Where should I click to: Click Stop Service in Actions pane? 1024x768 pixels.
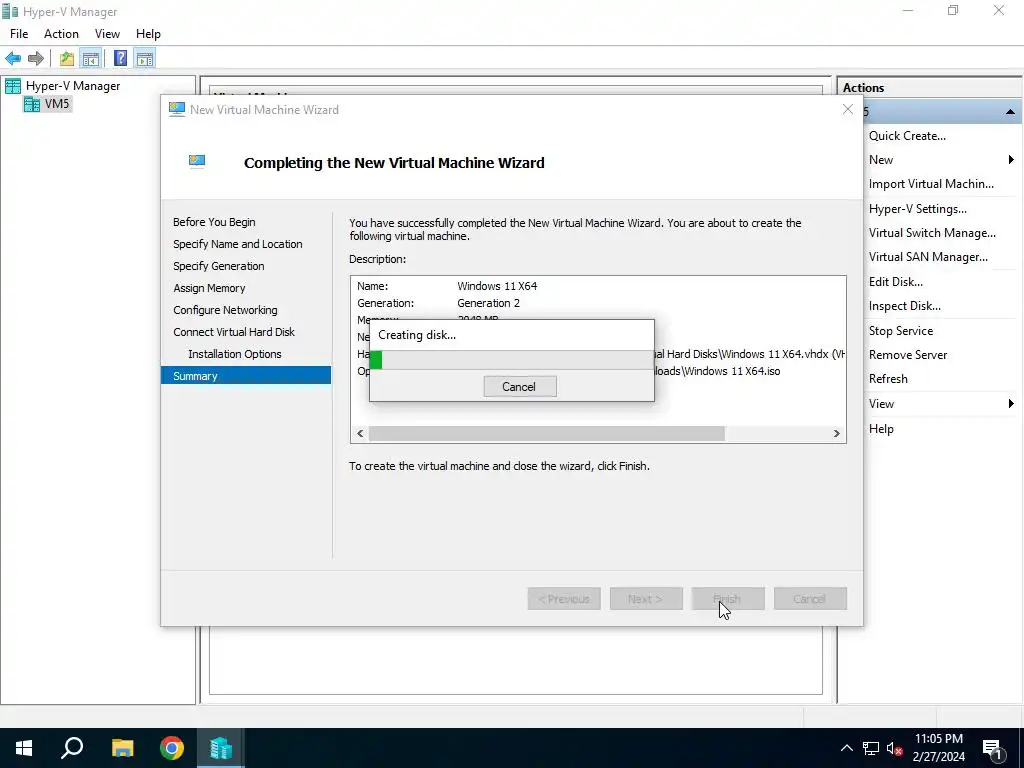[x=901, y=331]
